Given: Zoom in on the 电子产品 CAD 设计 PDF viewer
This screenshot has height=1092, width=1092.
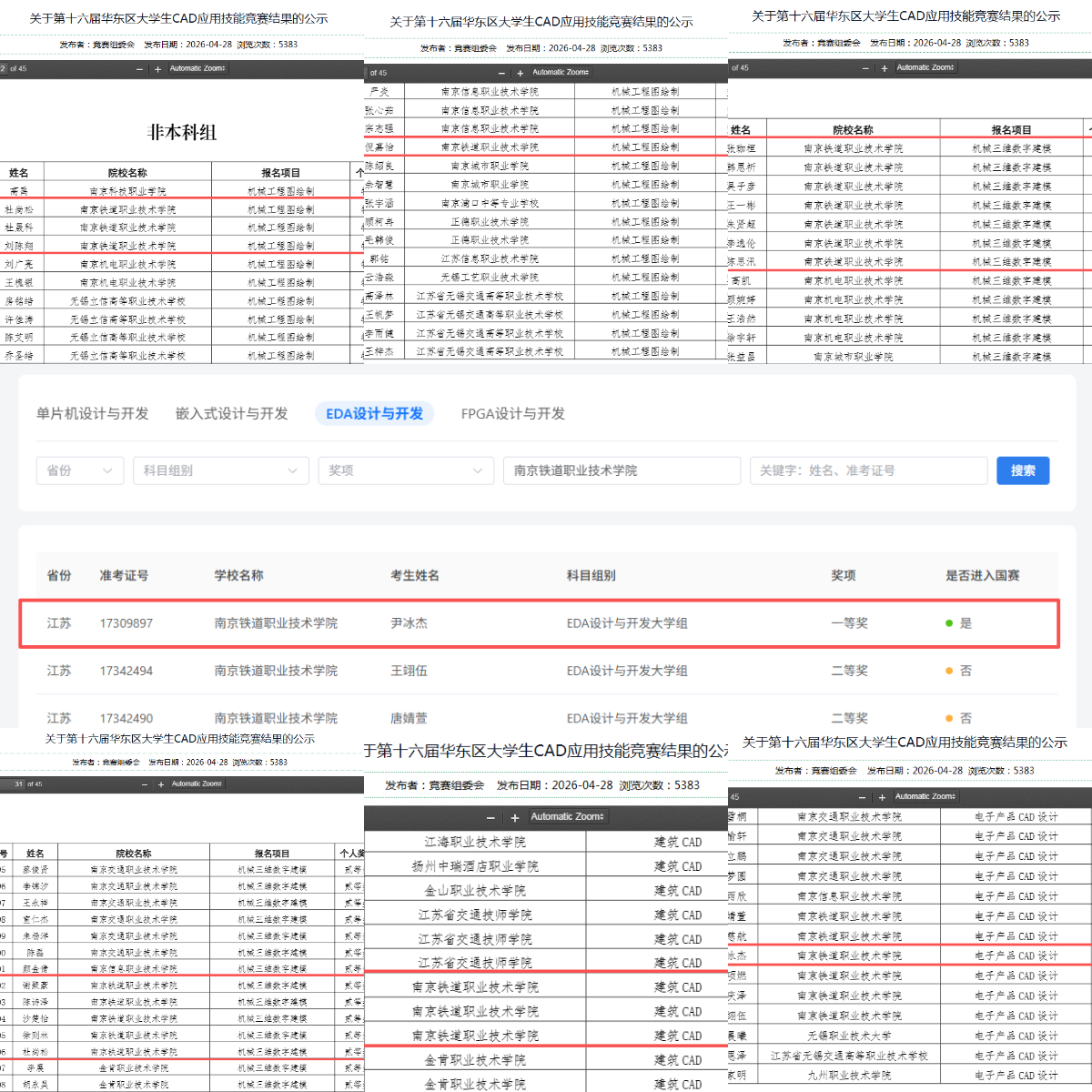Looking at the screenshot, I should 882,797.
